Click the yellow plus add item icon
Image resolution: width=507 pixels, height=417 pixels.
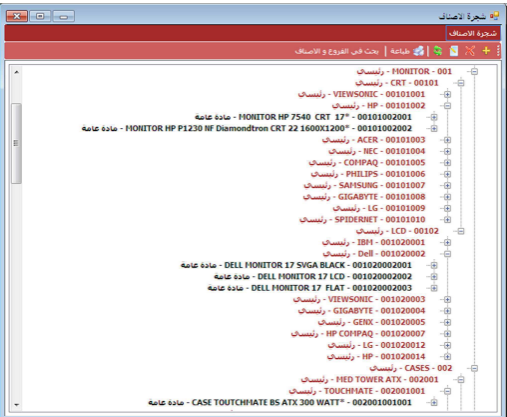[486, 51]
